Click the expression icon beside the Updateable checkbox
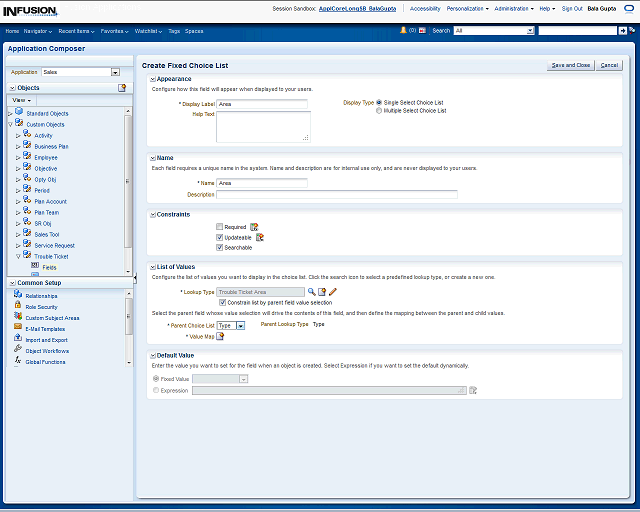Viewport: 640px width, 512px height. tap(260, 237)
